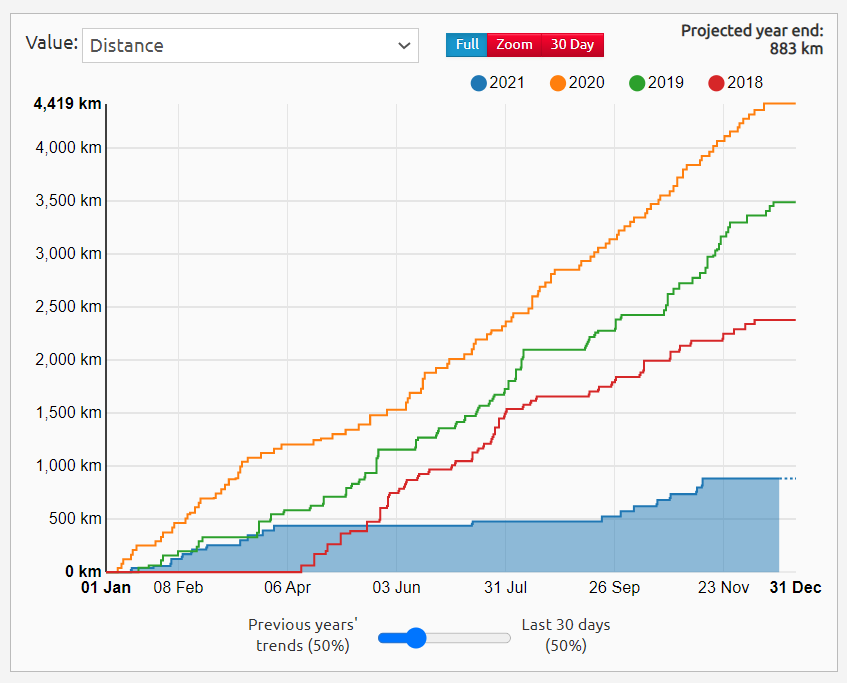Open the Value dropdown showing Distance
This screenshot has width=847, height=683.
[240, 45]
